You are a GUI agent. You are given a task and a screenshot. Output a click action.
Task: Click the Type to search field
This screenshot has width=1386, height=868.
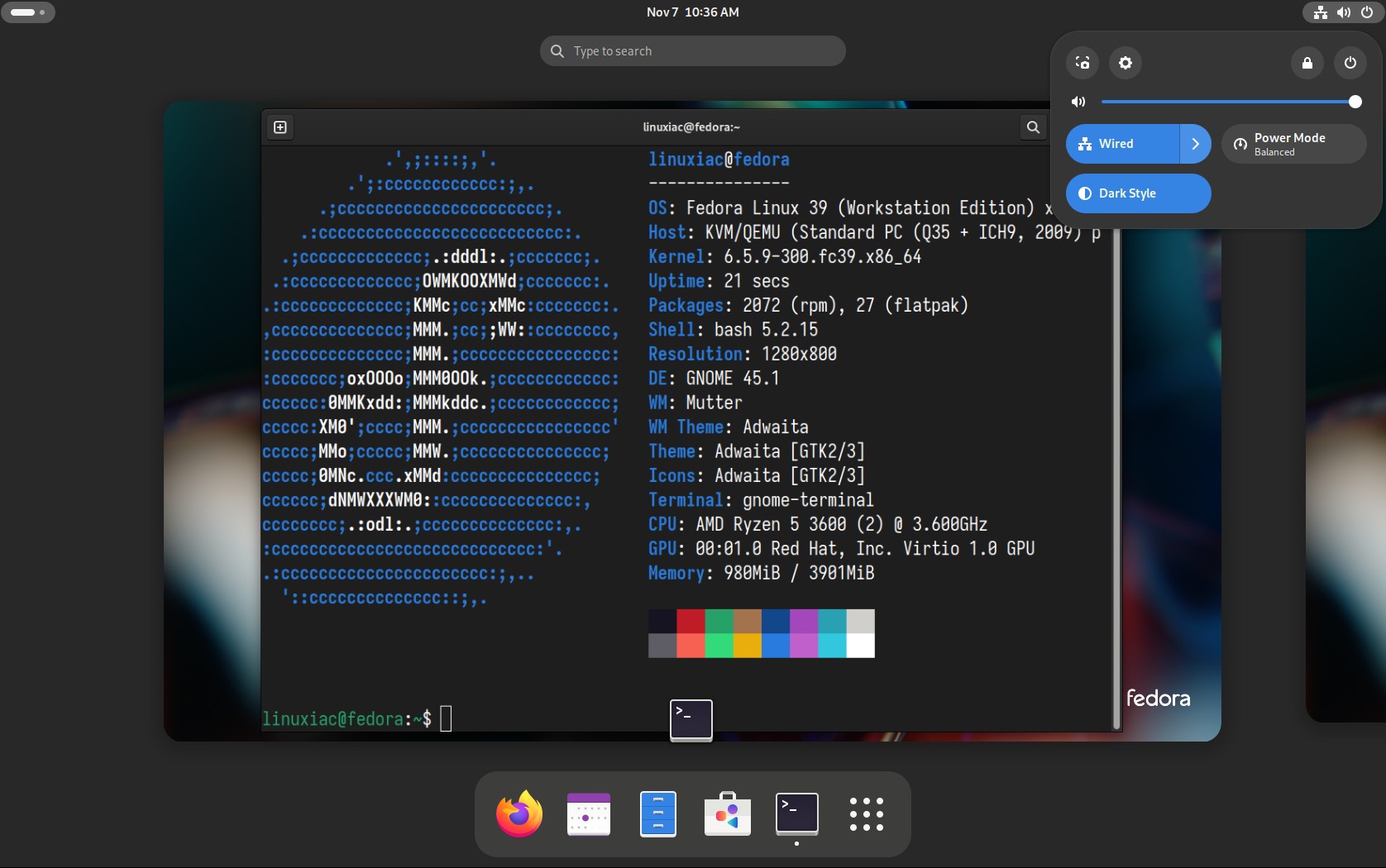tap(693, 51)
